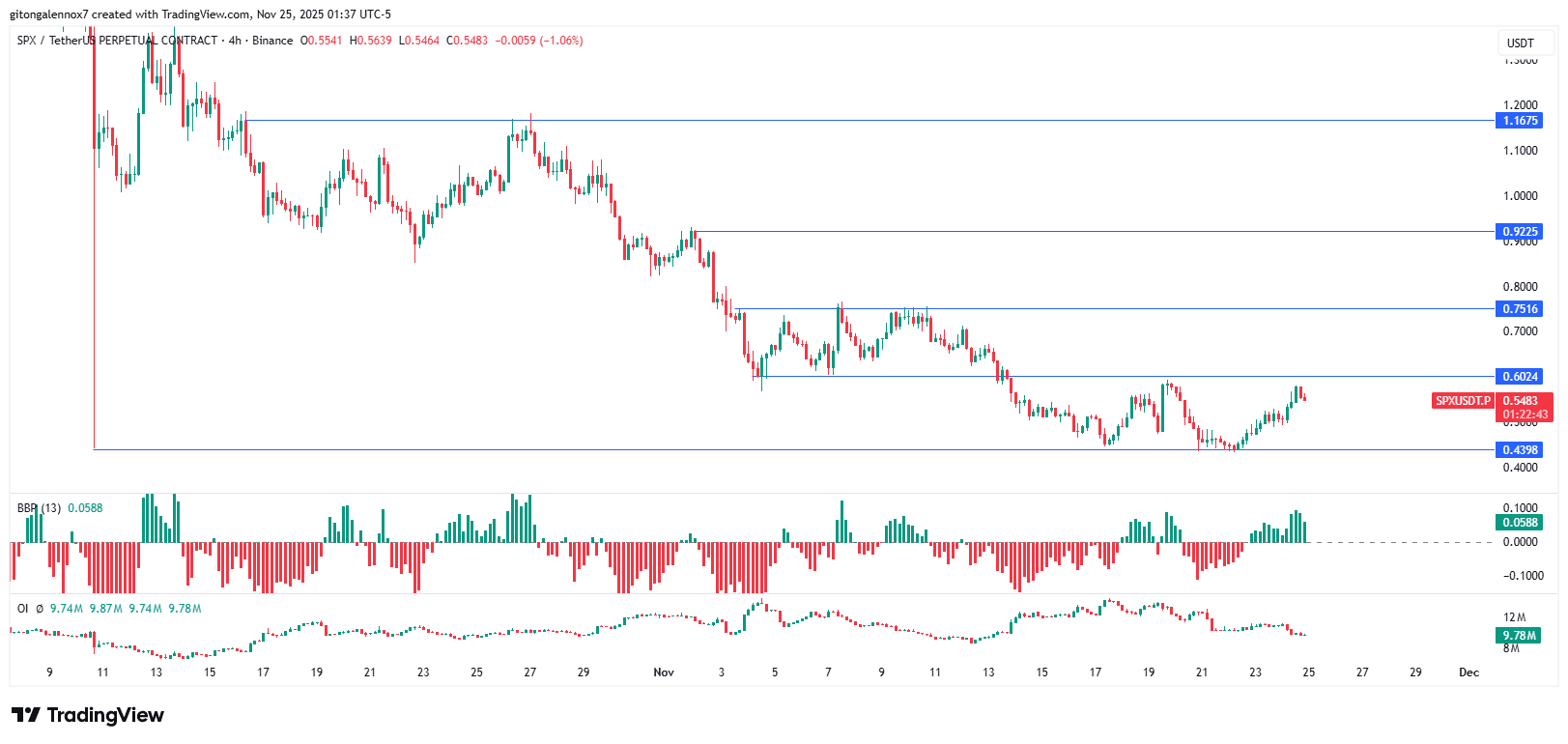Click the 0.7516 blue price label
Image resolution: width=1568 pixels, height=744 pixels.
point(1520,309)
